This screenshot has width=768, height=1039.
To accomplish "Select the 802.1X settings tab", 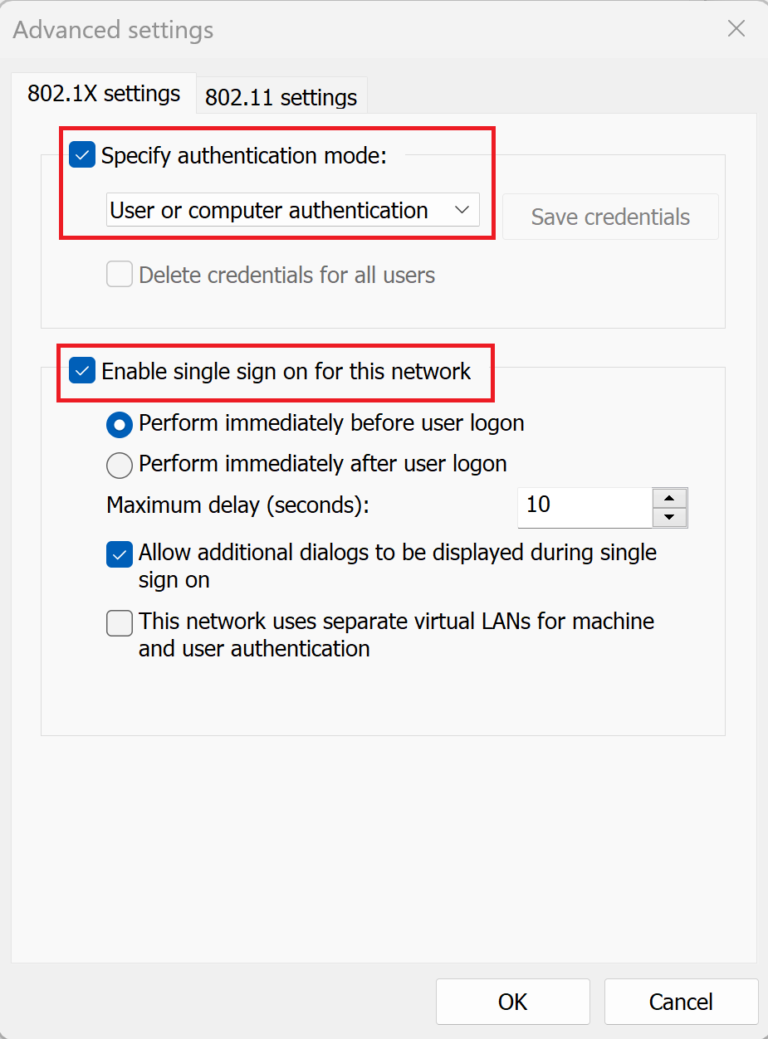I will tap(104, 94).
